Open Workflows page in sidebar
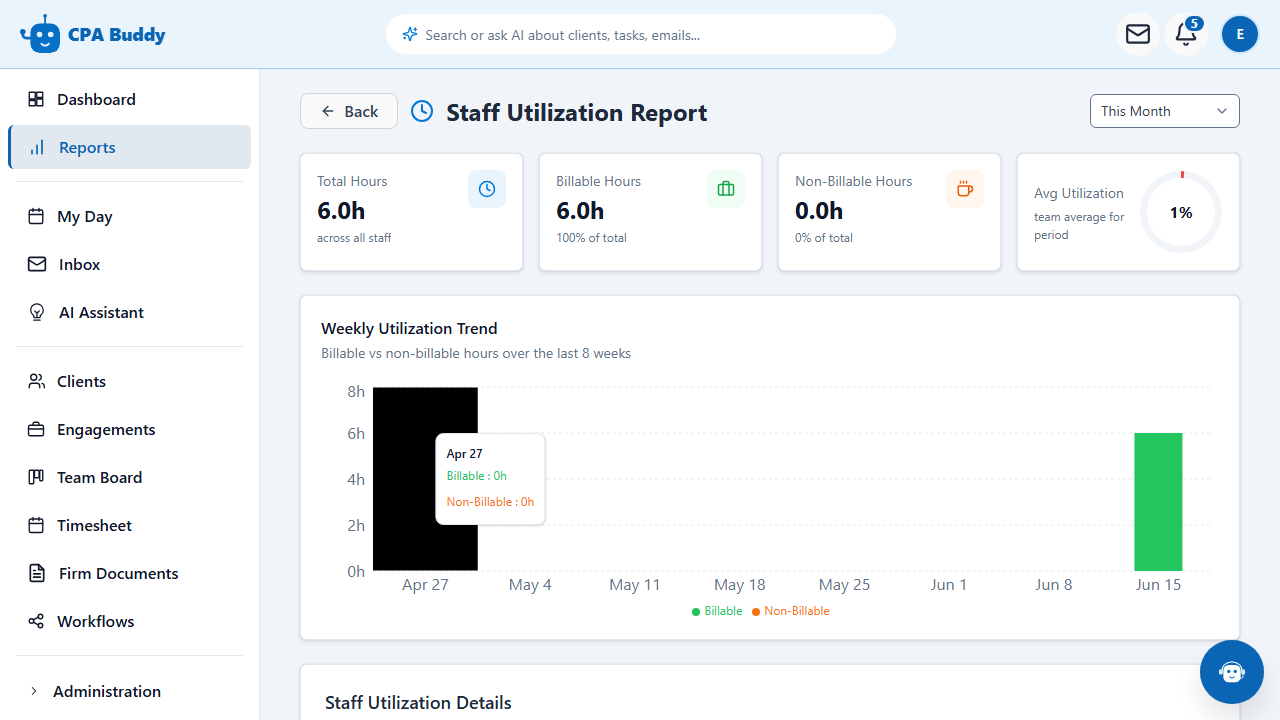Viewport: 1280px width, 720px height. coord(129,621)
